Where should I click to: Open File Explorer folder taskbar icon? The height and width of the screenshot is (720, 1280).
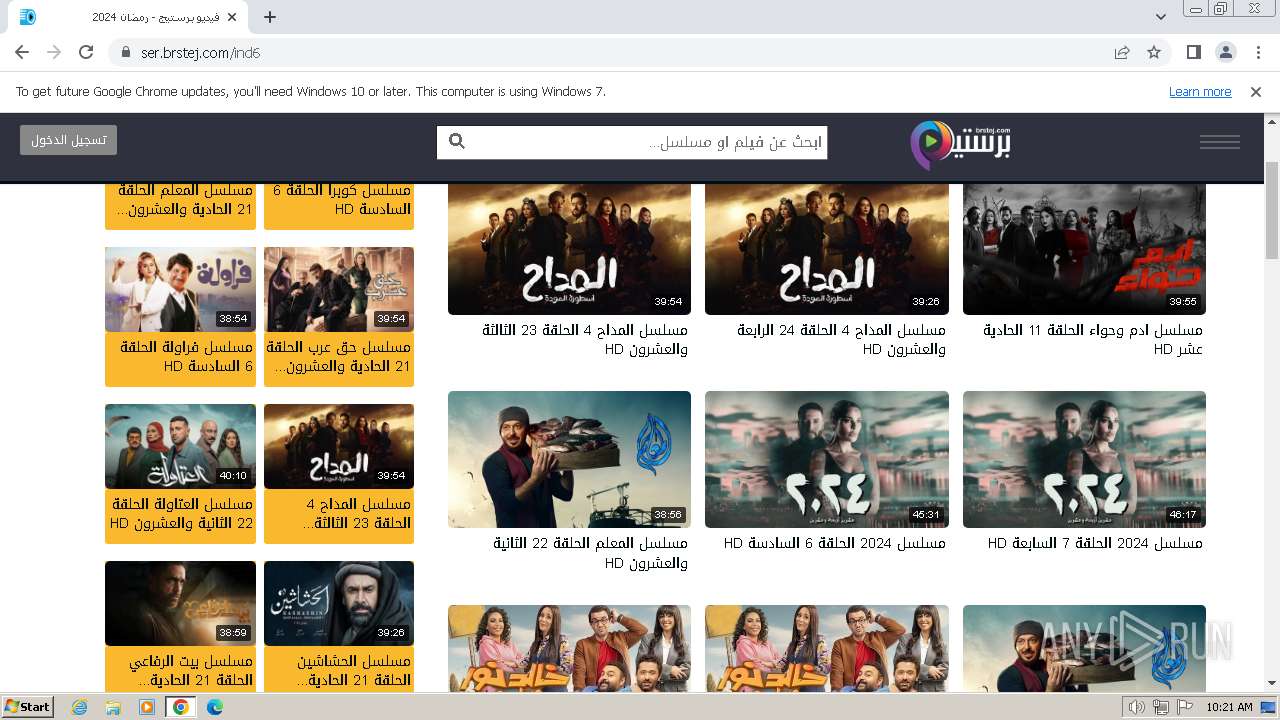113,707
